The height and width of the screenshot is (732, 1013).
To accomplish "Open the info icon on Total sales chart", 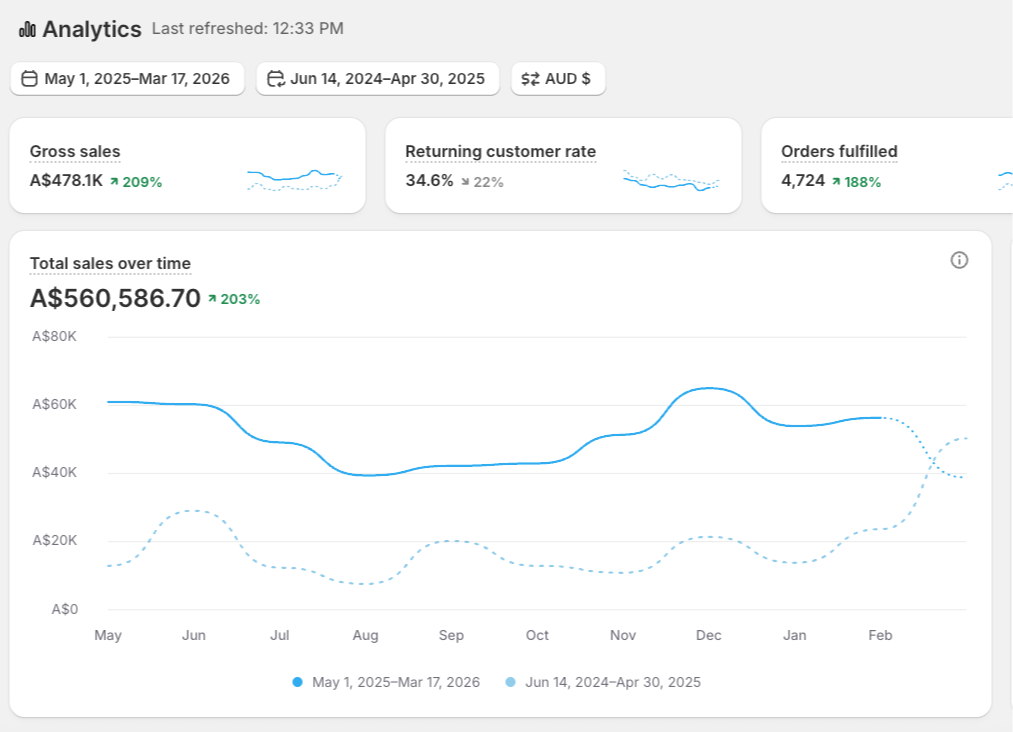I will click(x=959, y=261).
